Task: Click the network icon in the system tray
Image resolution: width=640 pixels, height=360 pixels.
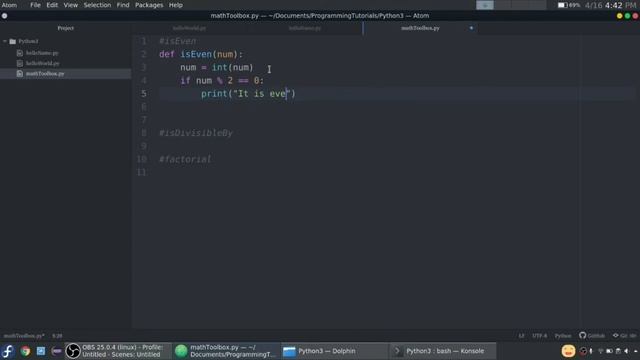Action: pos(600,351)
